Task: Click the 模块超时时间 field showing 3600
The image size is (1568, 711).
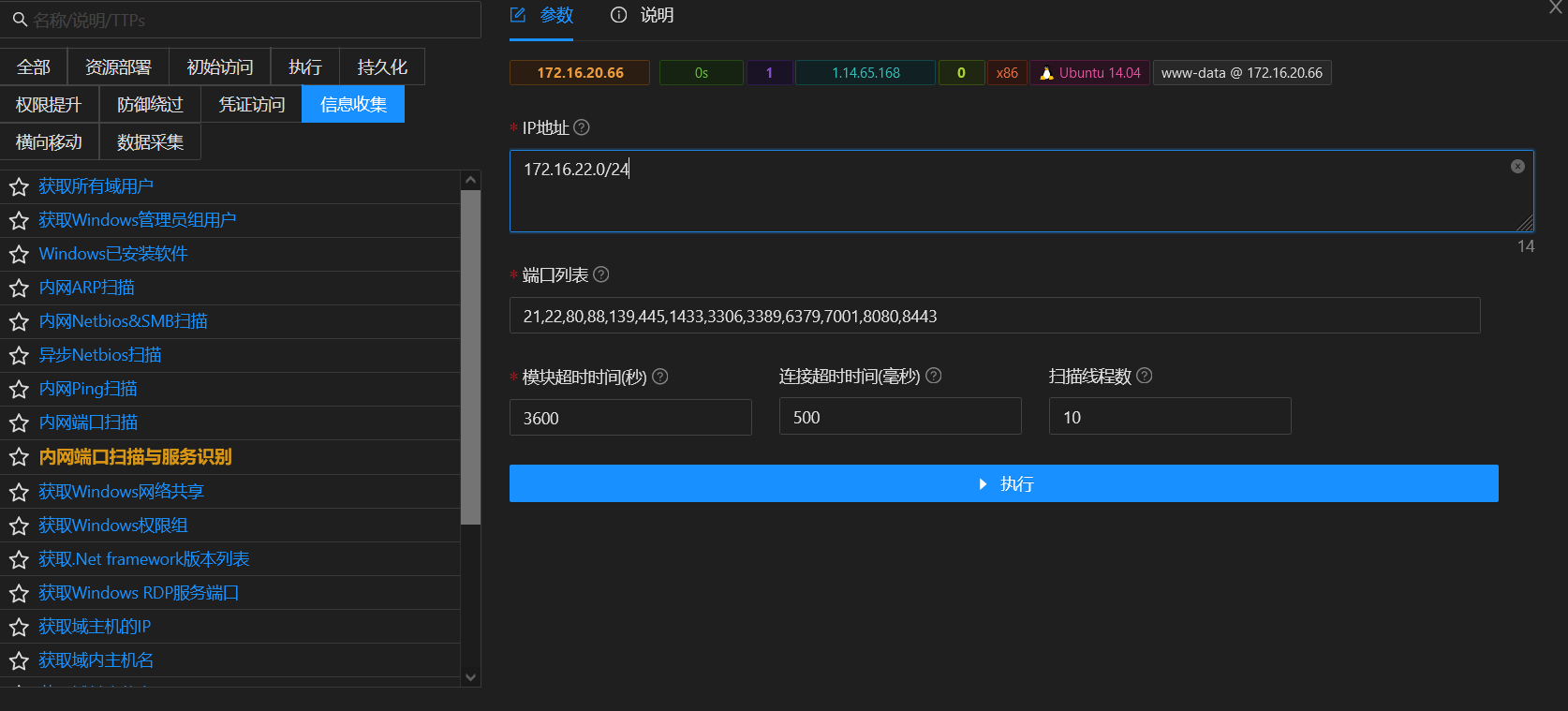Action: point(630,418)
